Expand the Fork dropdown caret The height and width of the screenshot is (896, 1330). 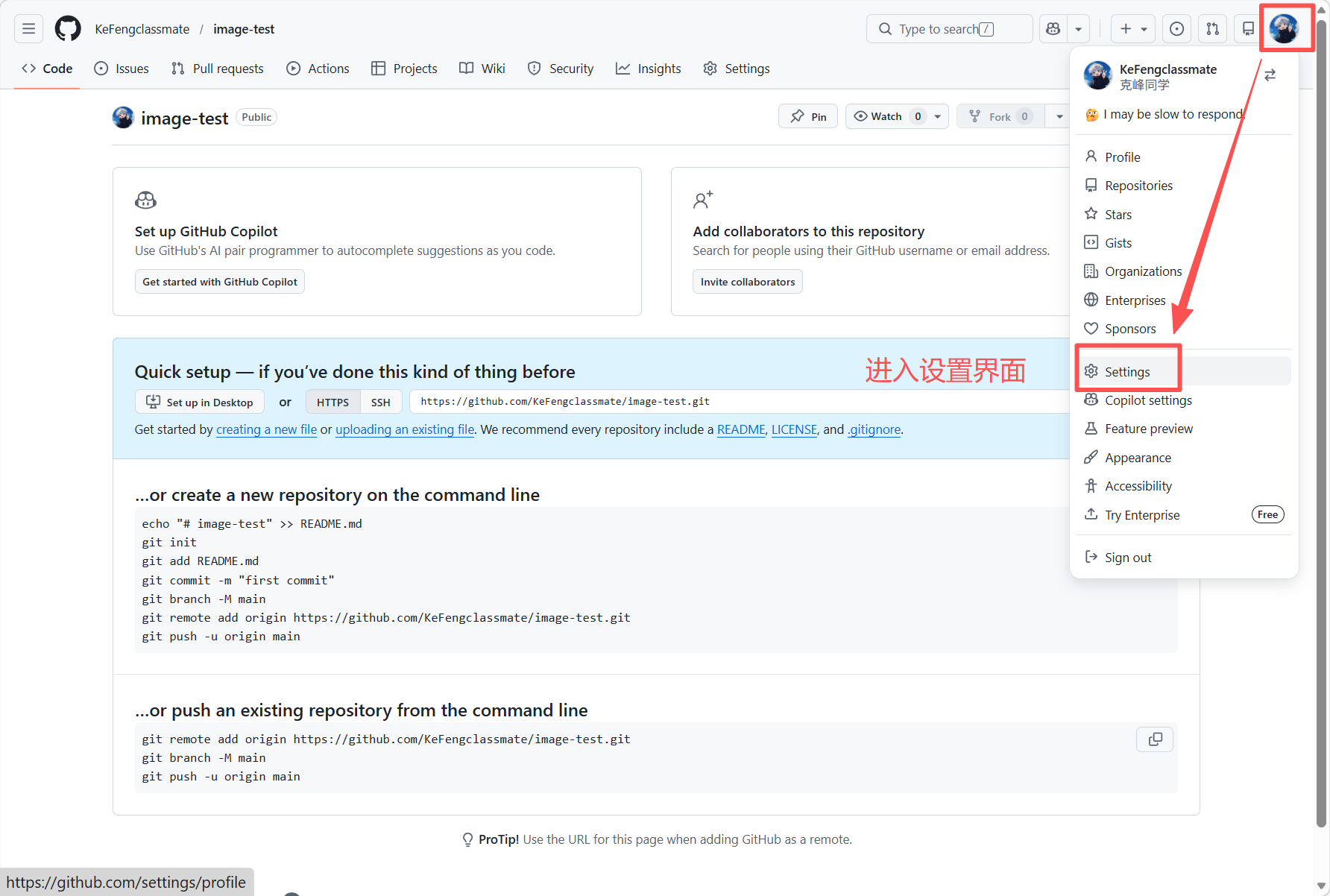pyautogui.click(x=1059, y=116)
